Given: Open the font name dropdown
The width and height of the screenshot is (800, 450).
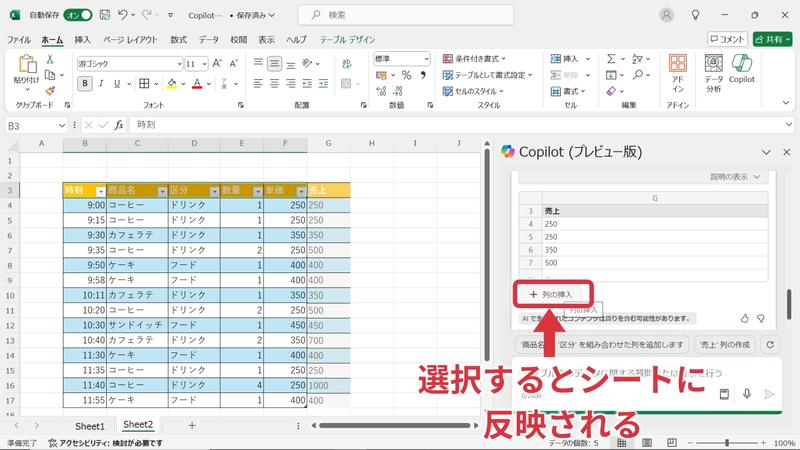Looking at the screenshot, I should pos(179,64).
